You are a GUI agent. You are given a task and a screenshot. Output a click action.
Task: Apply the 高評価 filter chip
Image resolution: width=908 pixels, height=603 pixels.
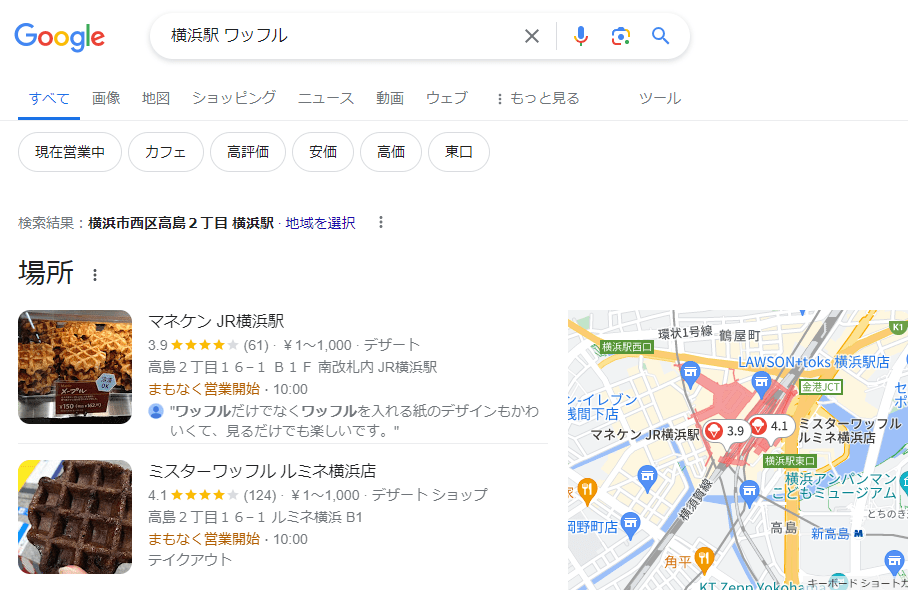click(x=248, y=152)
